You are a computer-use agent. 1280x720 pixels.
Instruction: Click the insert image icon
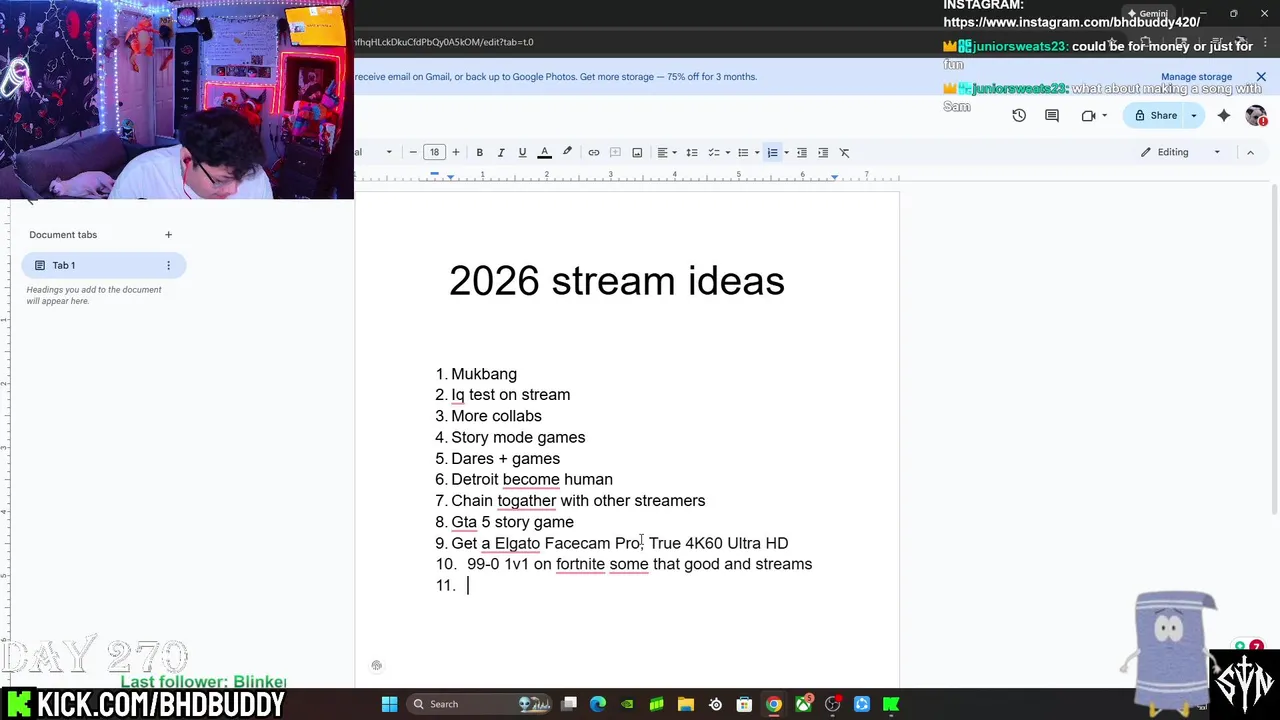[637, 152]
